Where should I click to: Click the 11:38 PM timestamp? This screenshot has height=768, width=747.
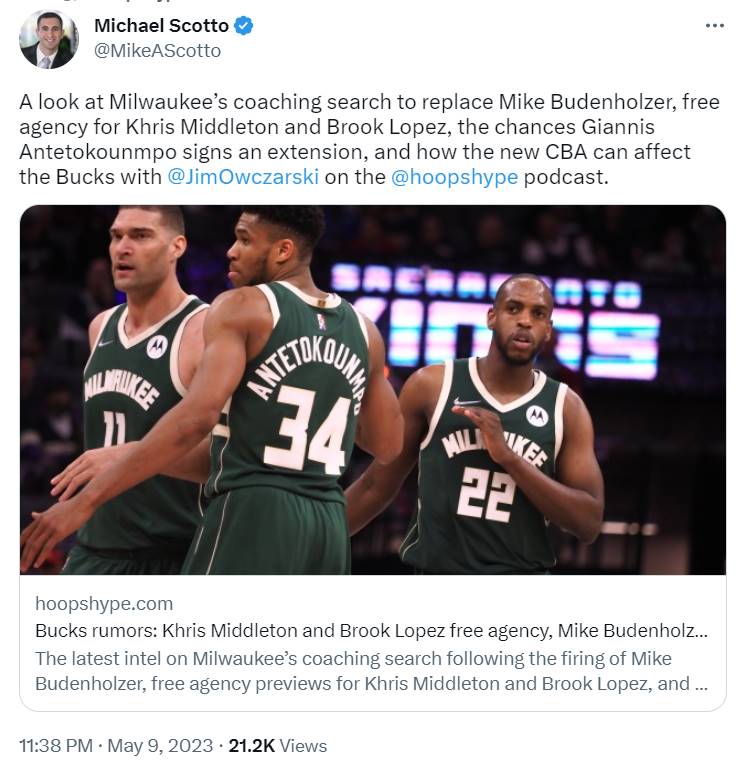(x=56, y=745)
